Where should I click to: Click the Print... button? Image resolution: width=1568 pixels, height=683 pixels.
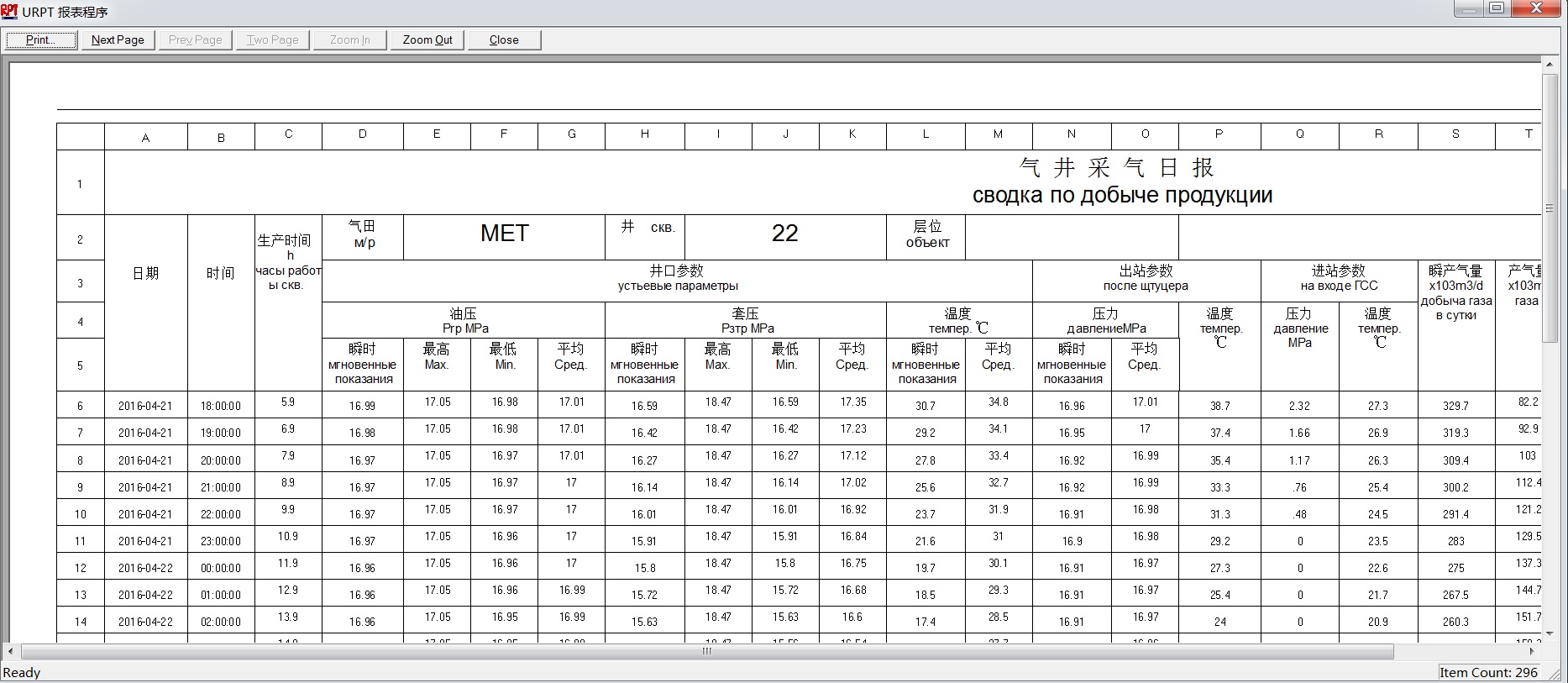tap(41, 39)
